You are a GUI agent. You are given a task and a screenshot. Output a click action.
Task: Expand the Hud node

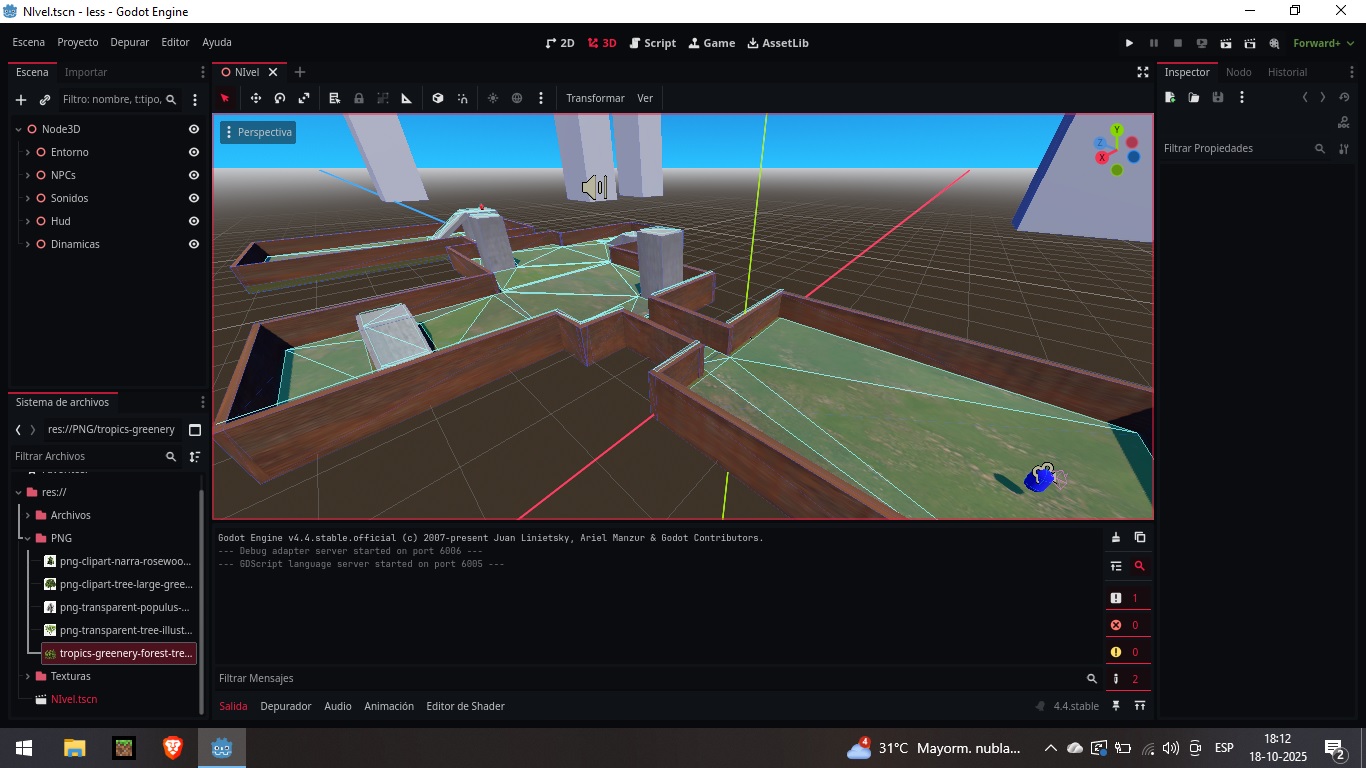click(27, 221)
